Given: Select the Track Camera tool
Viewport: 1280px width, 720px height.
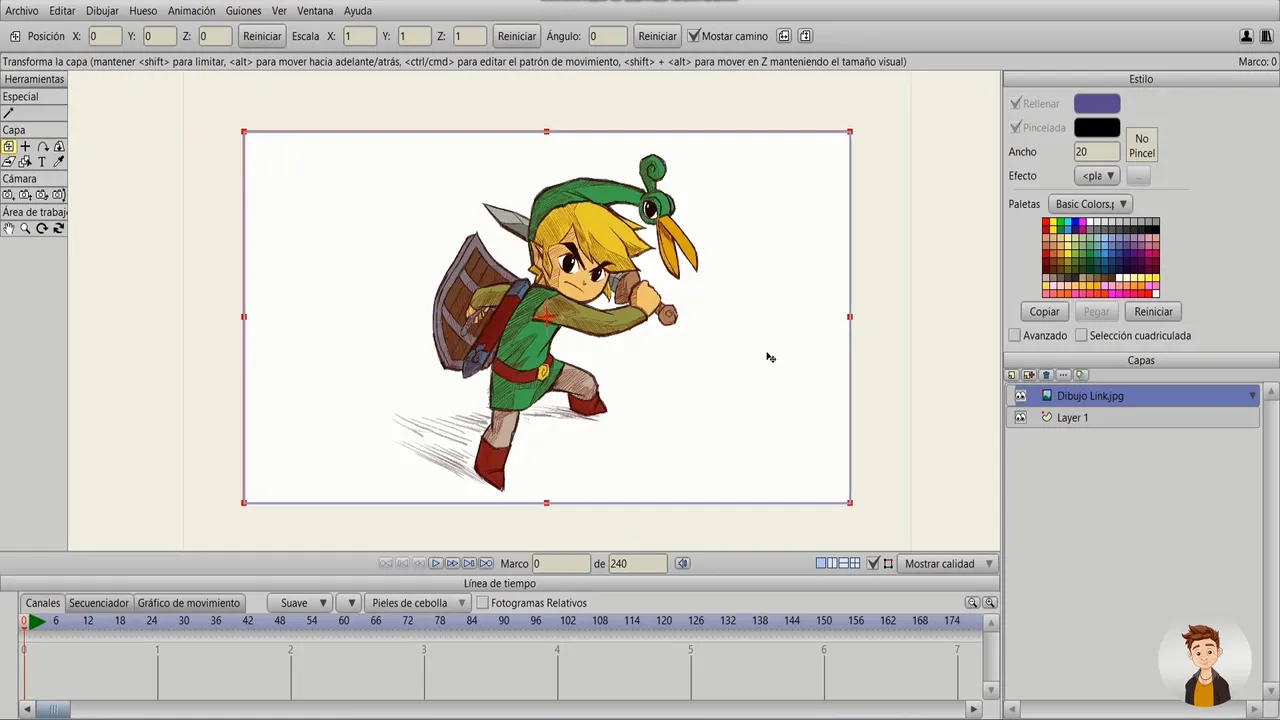Looking at the screenshot, I should pos(8,195).
